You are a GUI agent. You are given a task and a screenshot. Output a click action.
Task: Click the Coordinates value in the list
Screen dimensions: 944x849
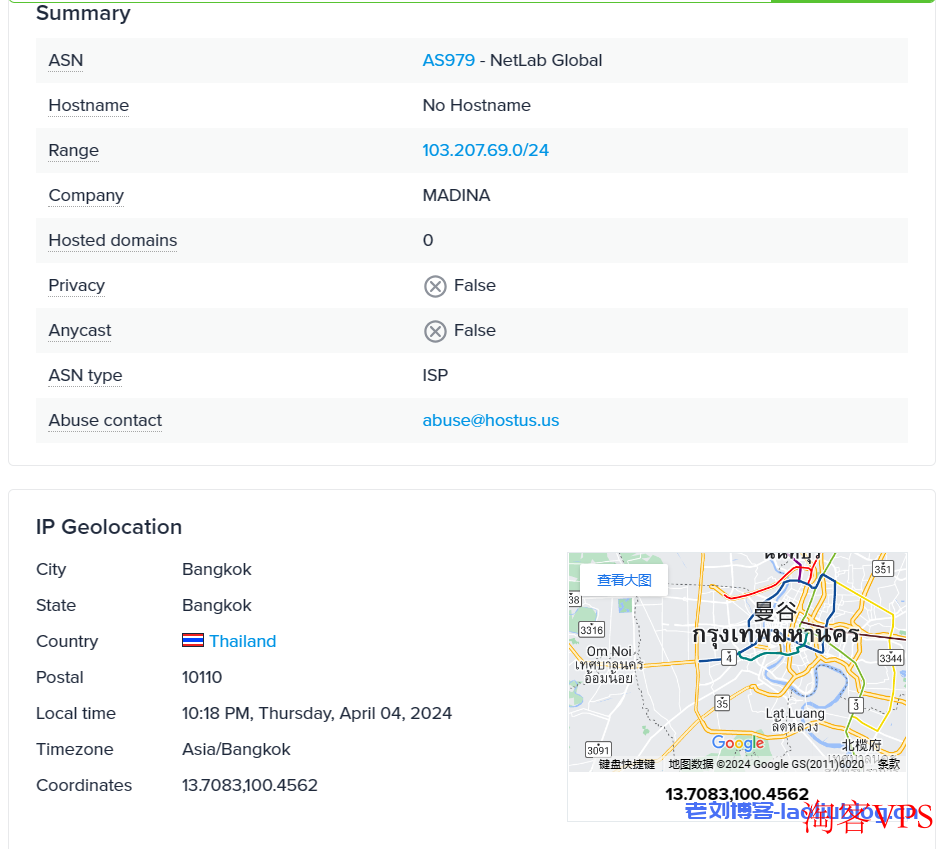pyautogui.click(x=249, y=785)
